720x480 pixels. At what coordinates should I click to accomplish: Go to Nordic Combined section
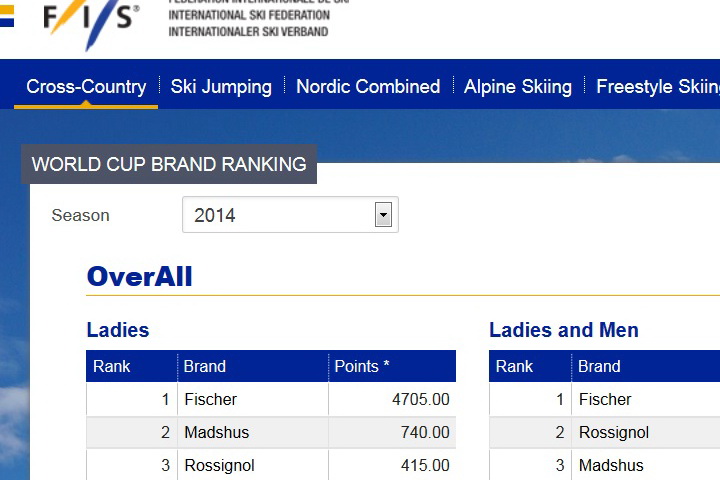pos(368,86)
